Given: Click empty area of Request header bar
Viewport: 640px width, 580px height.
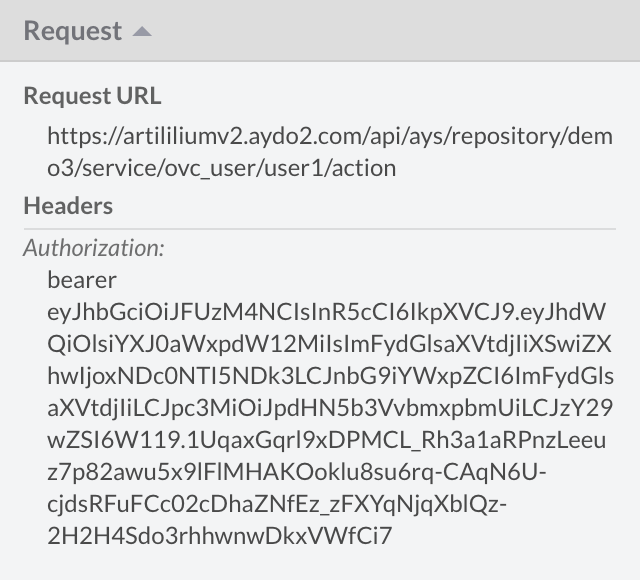Looking at the screenshot, I should pyautogui.click(x=400, y=31).
